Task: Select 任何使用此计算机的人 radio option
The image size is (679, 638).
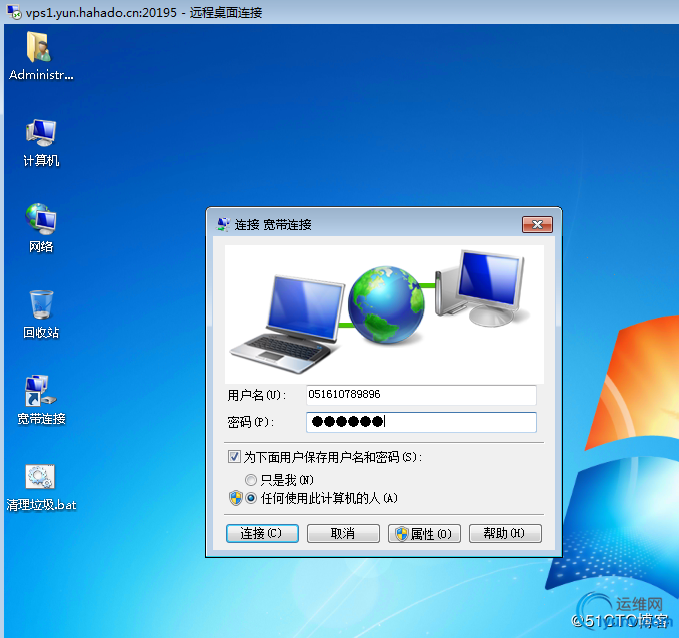Action: click(251, 498)
